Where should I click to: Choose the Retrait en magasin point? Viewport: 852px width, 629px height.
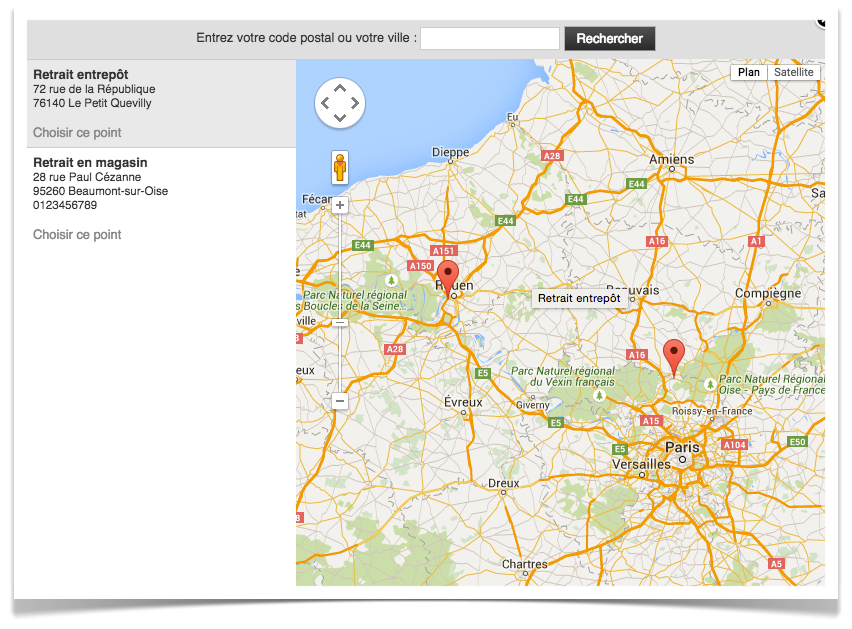77,235
